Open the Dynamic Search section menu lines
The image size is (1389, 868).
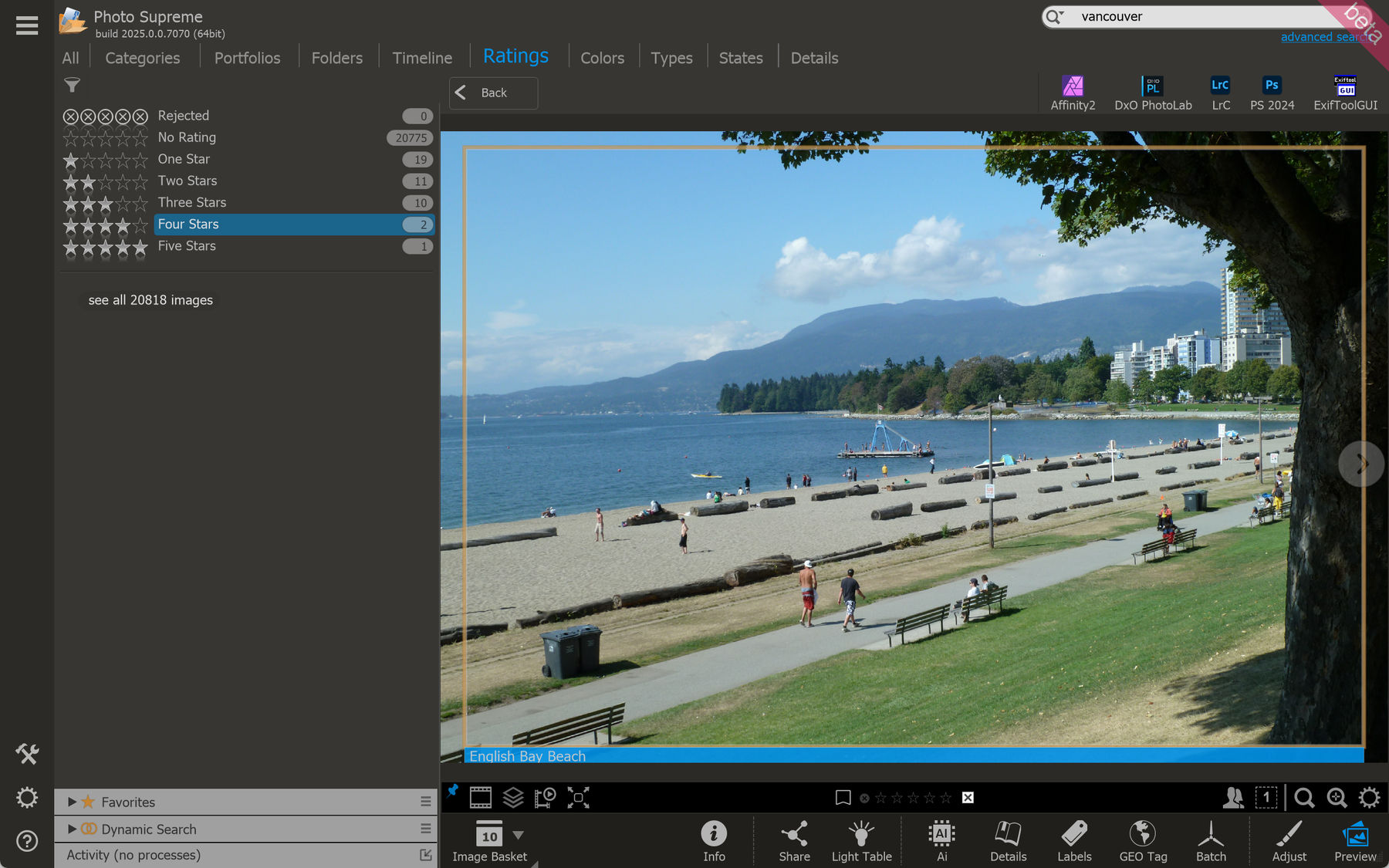point(425,828)
